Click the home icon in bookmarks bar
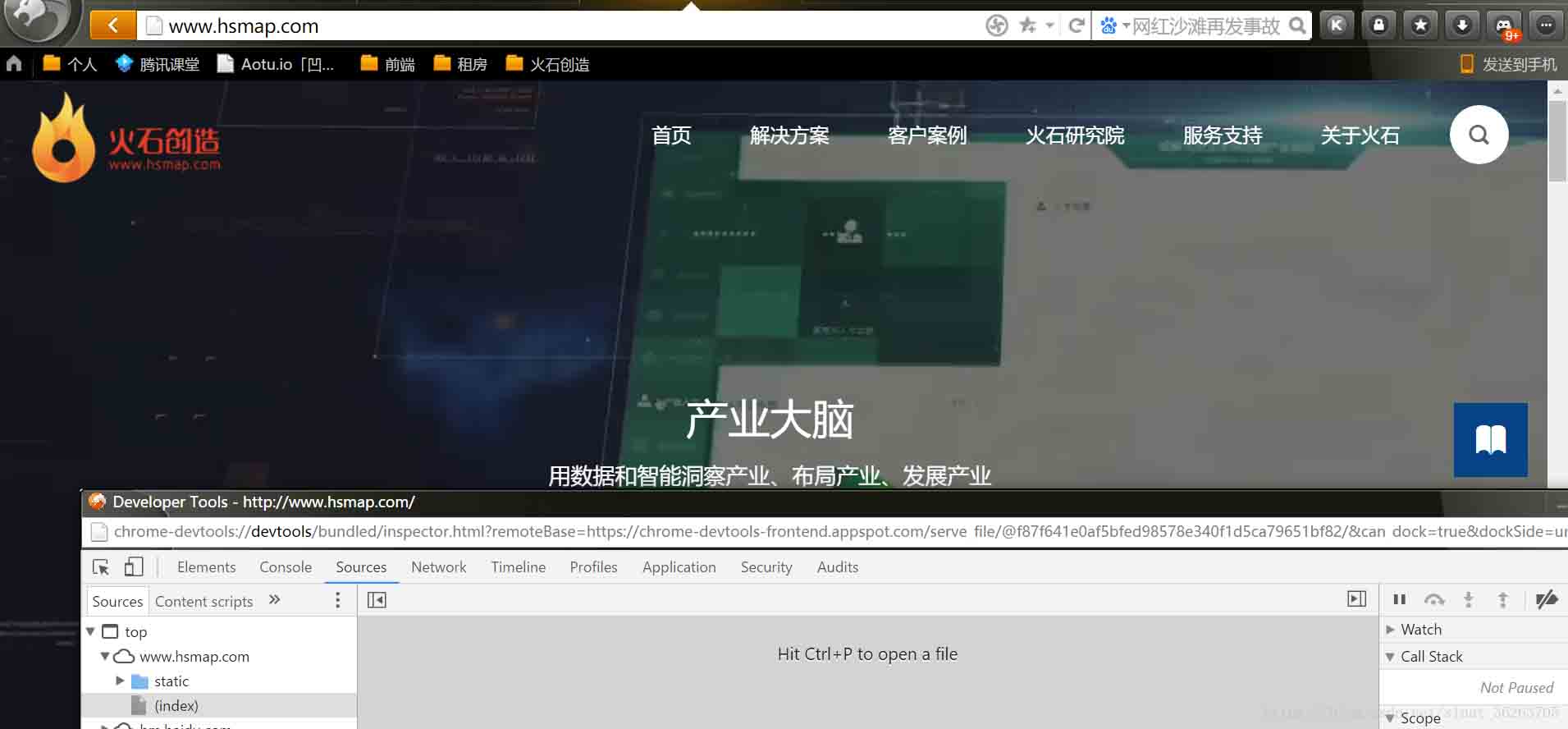 click(14, 63)
